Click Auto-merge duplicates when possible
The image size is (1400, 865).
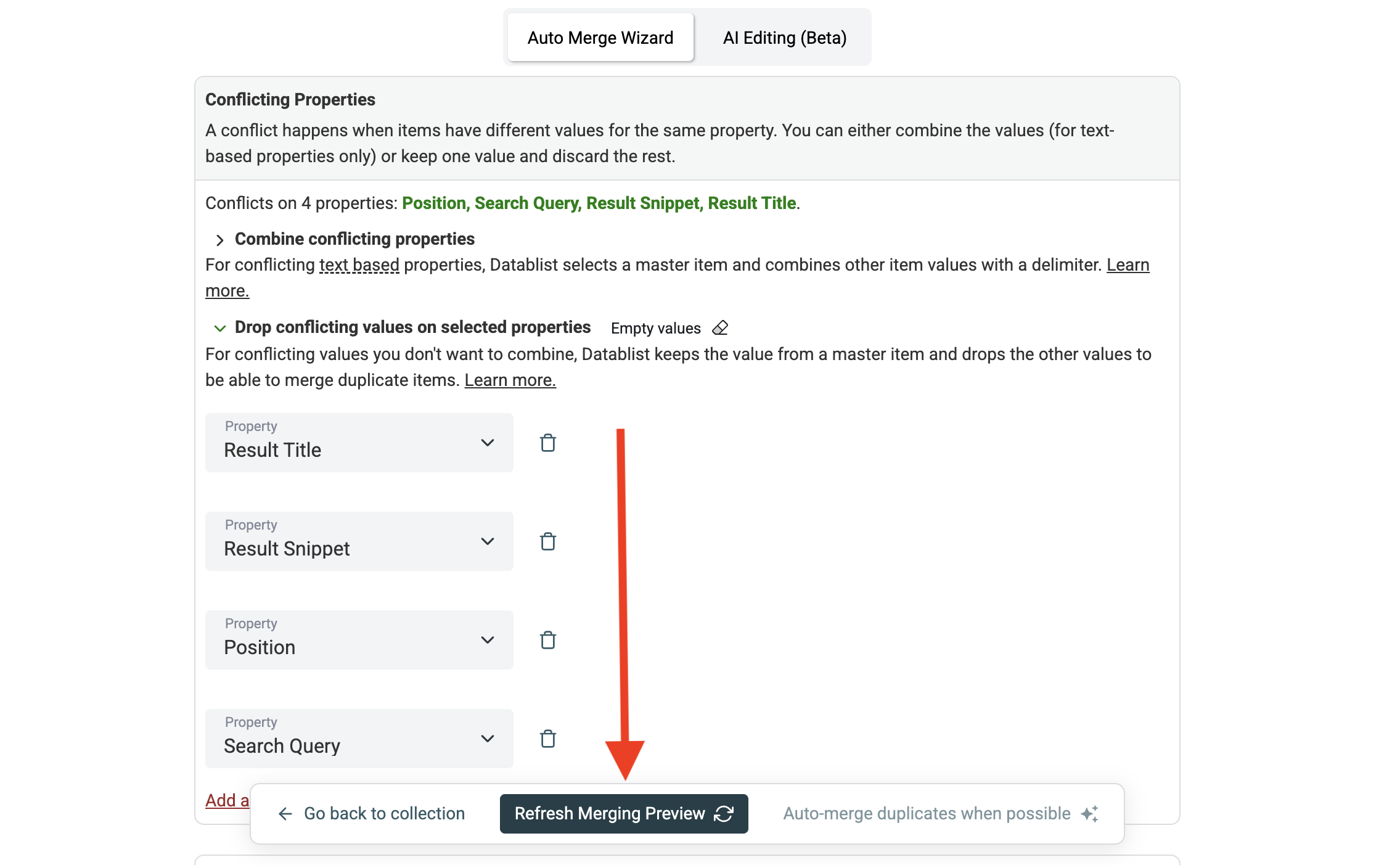[927, 814]
